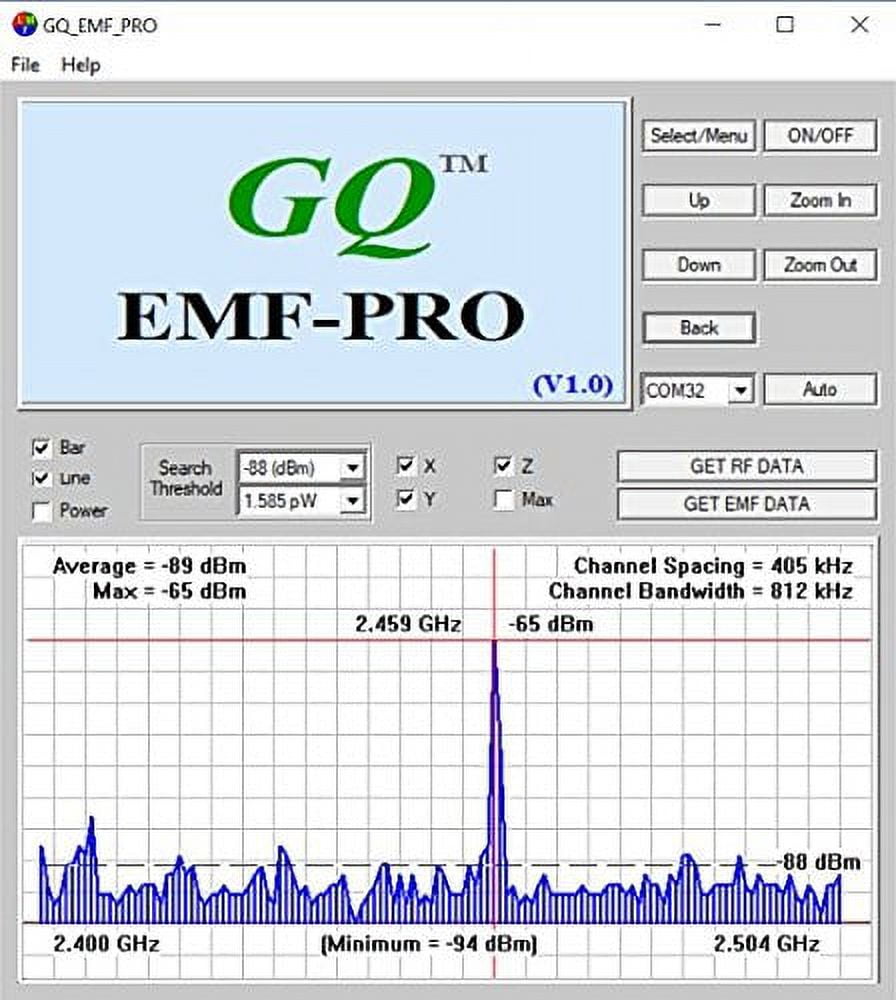This screenshot has width=896, height=1000.
Task: Open the Help menu
Action: [x=81, y=65]
